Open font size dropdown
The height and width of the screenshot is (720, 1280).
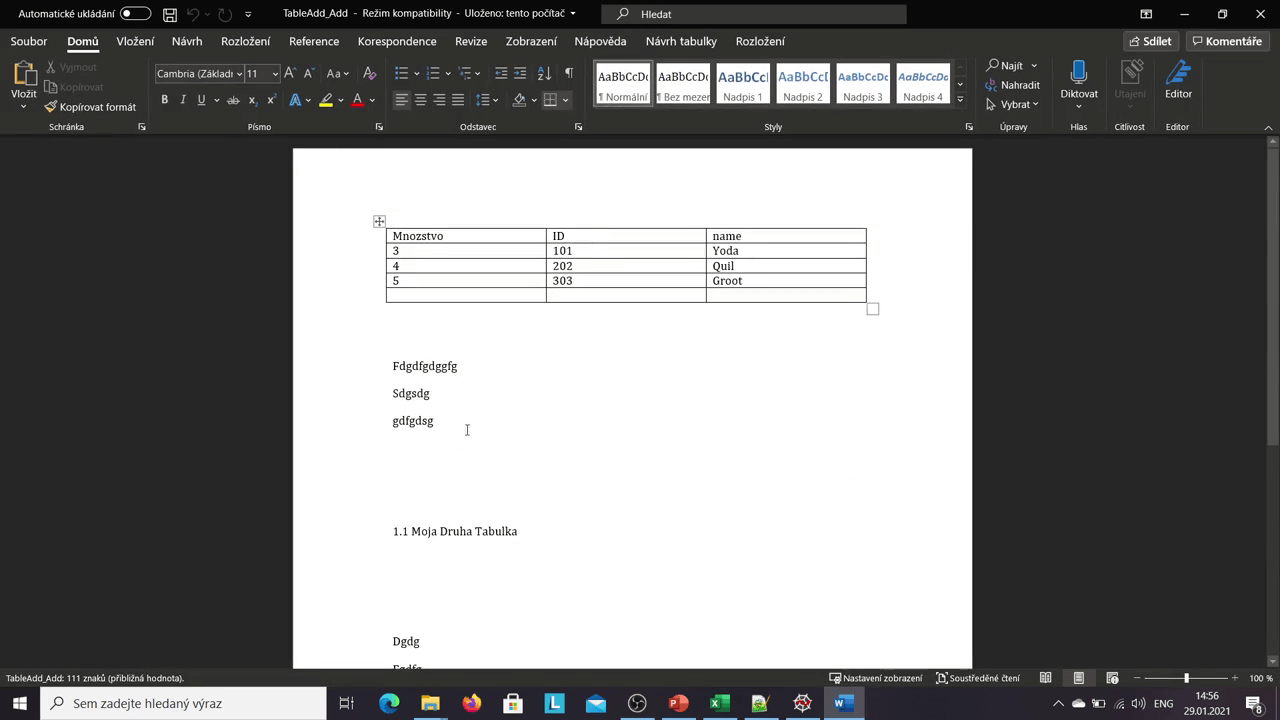click(x=275, y=73)
